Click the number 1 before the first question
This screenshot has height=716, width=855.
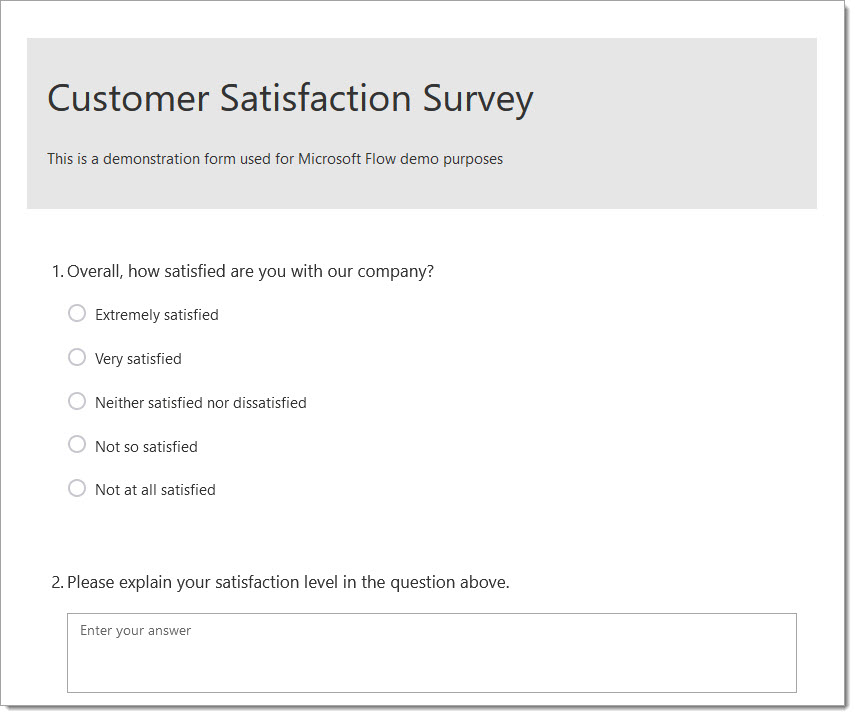pos(56,272)
